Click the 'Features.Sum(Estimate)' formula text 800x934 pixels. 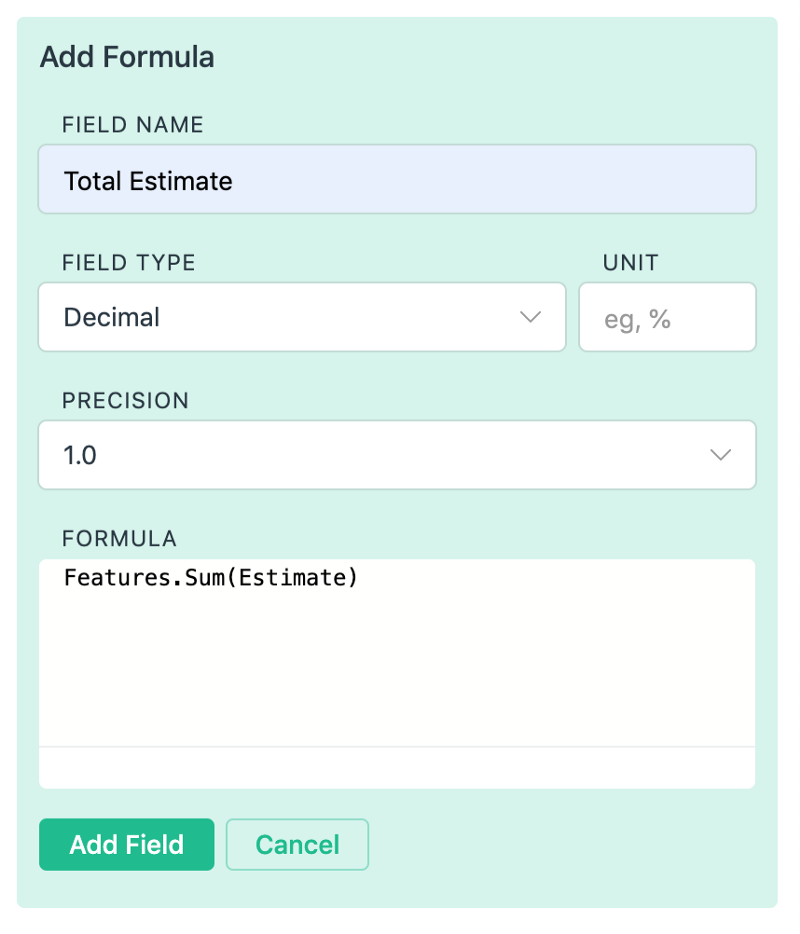point(210,578)
